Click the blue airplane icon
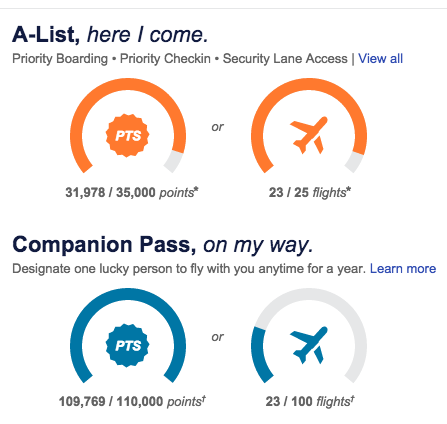The image size is (447, 424). click(x=309, y=345)
